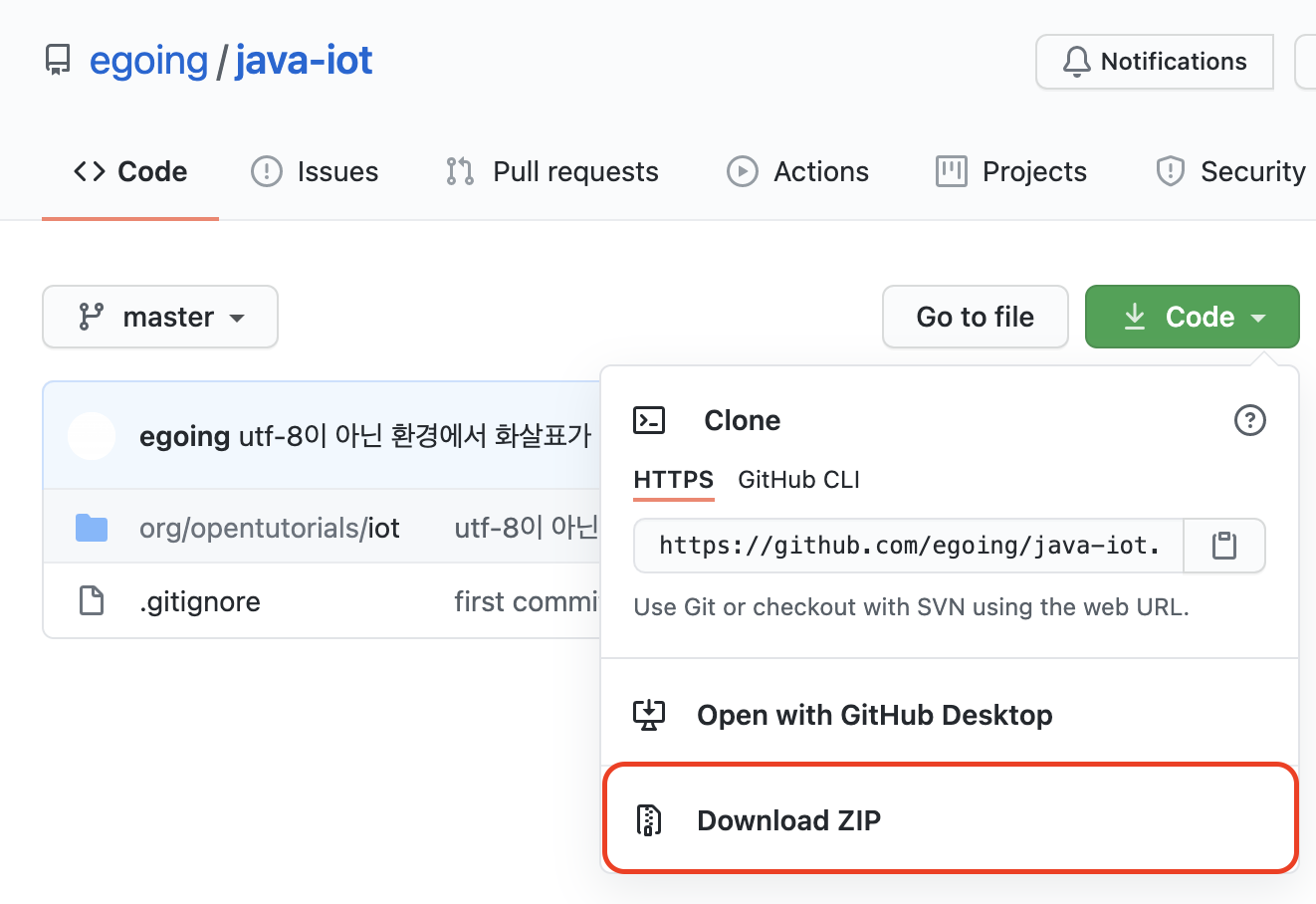Click the download arrow icon in Code button
The width and height of the screenshot is (1316, 904).
click(x=1135, y=317)
